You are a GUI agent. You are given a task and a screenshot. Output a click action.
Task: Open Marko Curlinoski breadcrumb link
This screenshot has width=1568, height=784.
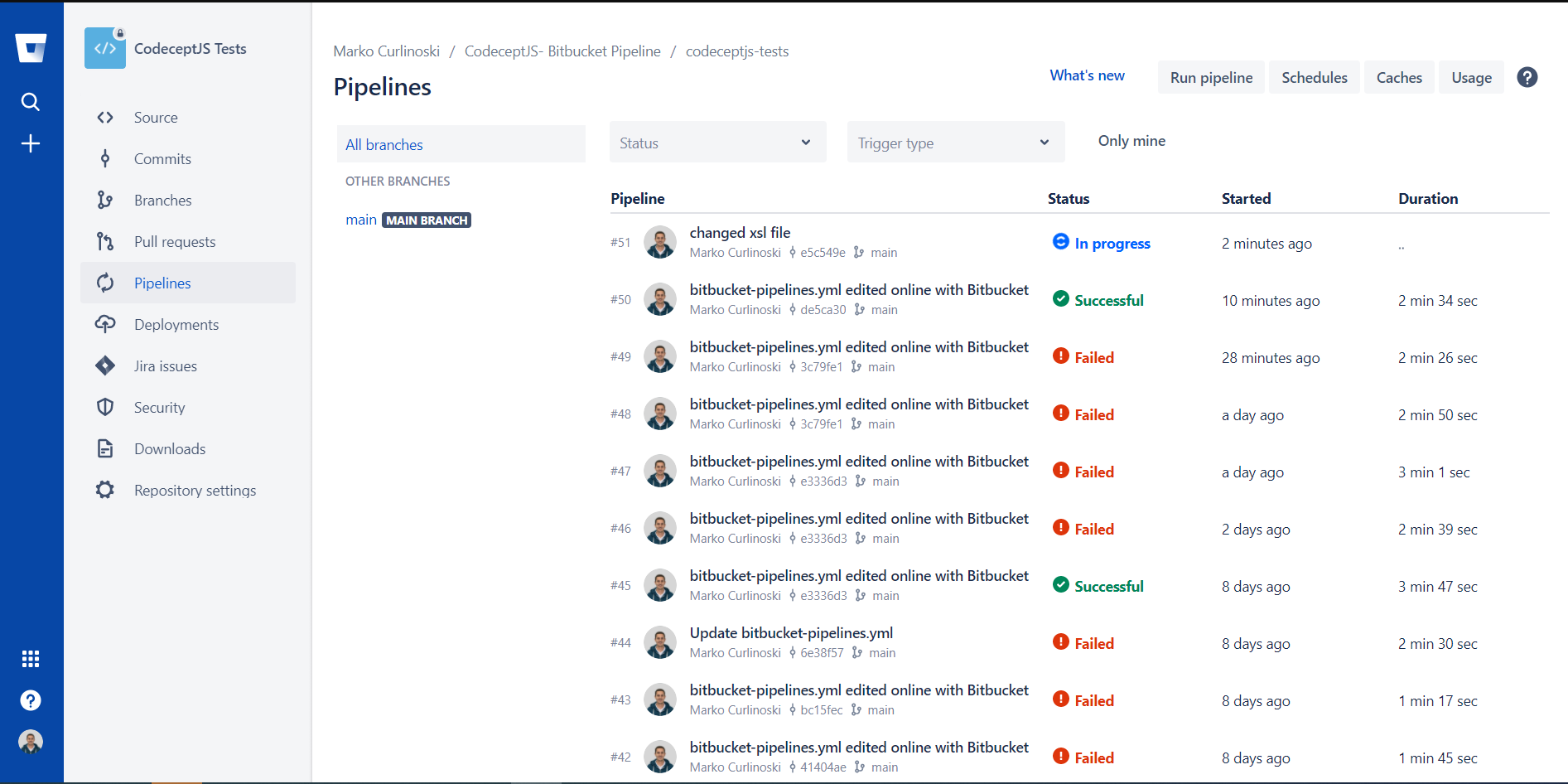click(x=386, y=51)
